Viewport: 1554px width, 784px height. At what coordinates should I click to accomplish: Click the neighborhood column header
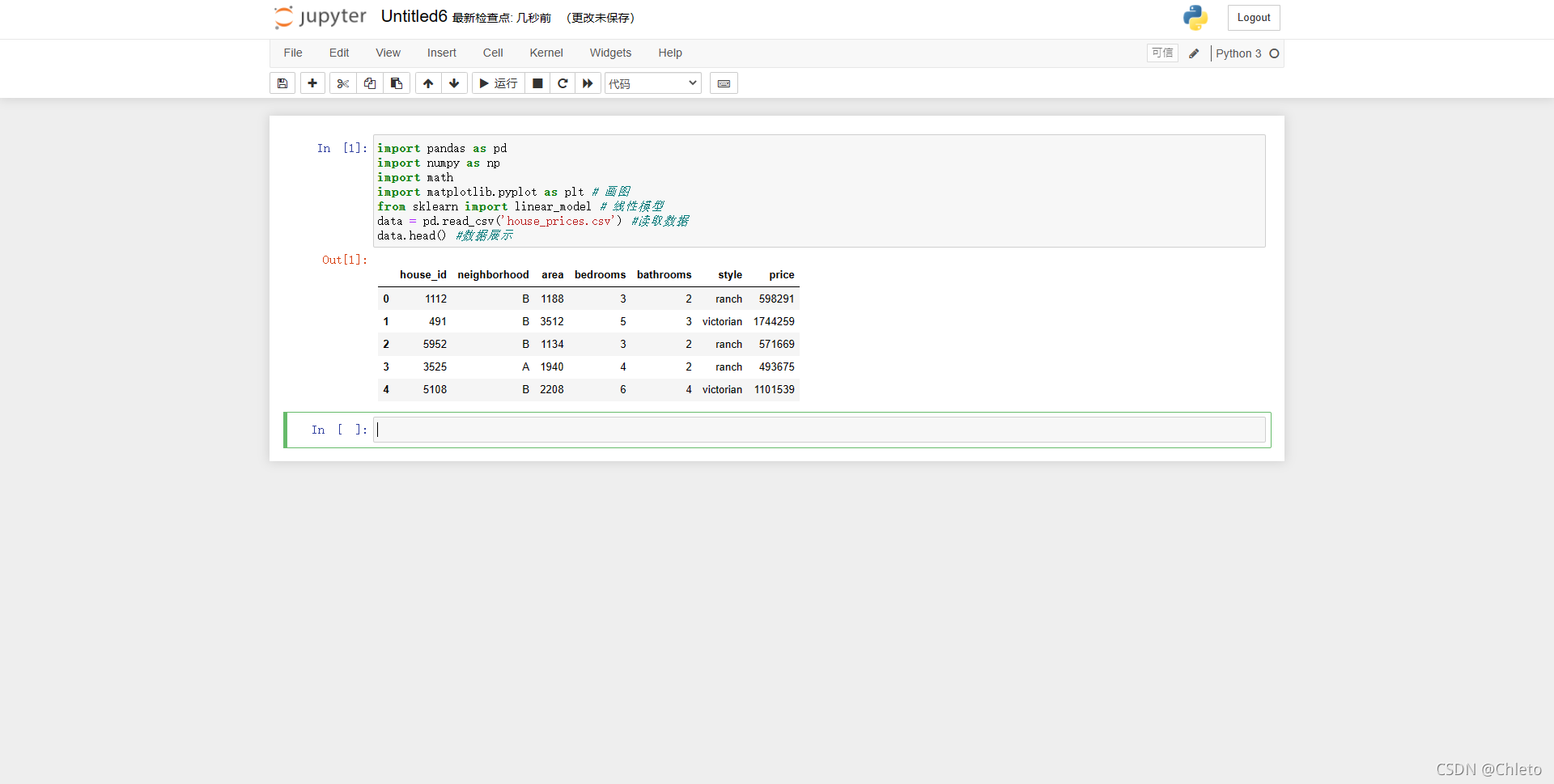pyautogui.click(x=493, y=274)
